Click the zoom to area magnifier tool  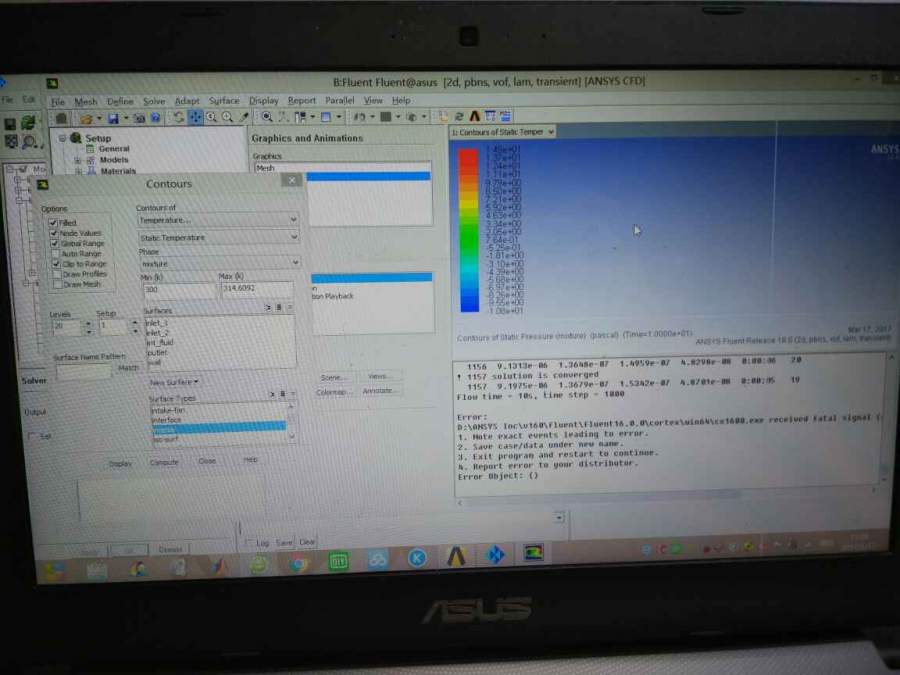[x=228, y=117]
